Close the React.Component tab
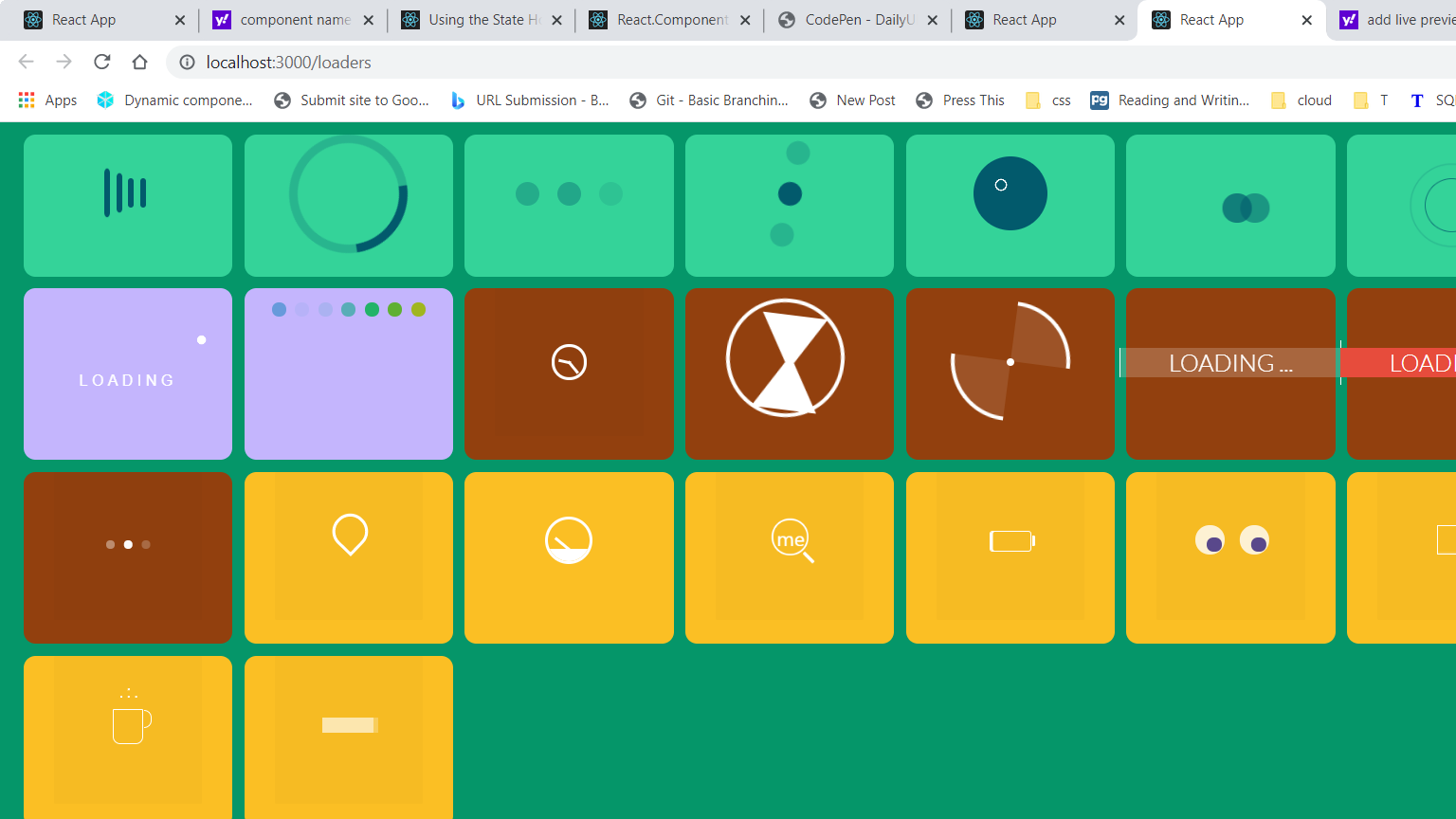The width and height of the screenshot is (1456, 819). click(x=745, y=20)
